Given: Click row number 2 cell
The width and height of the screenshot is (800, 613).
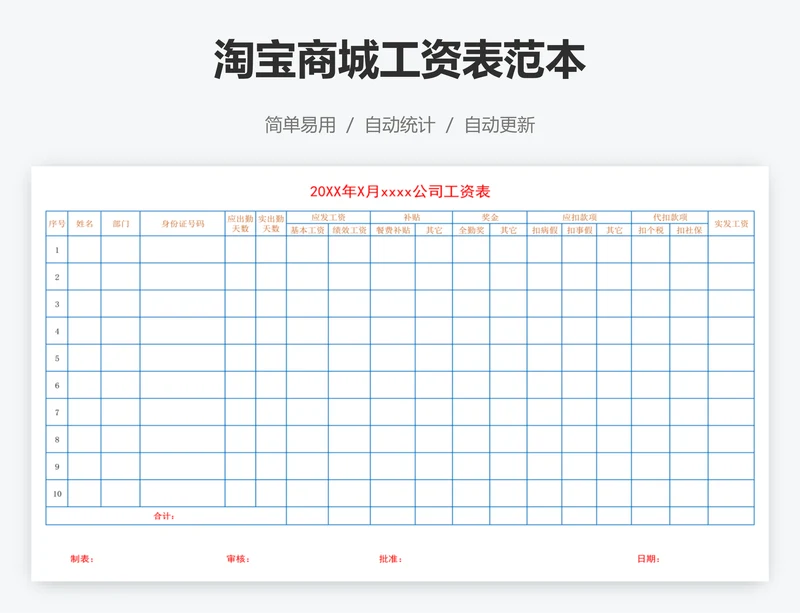Looking at the screenshot, I should (57, 277).
